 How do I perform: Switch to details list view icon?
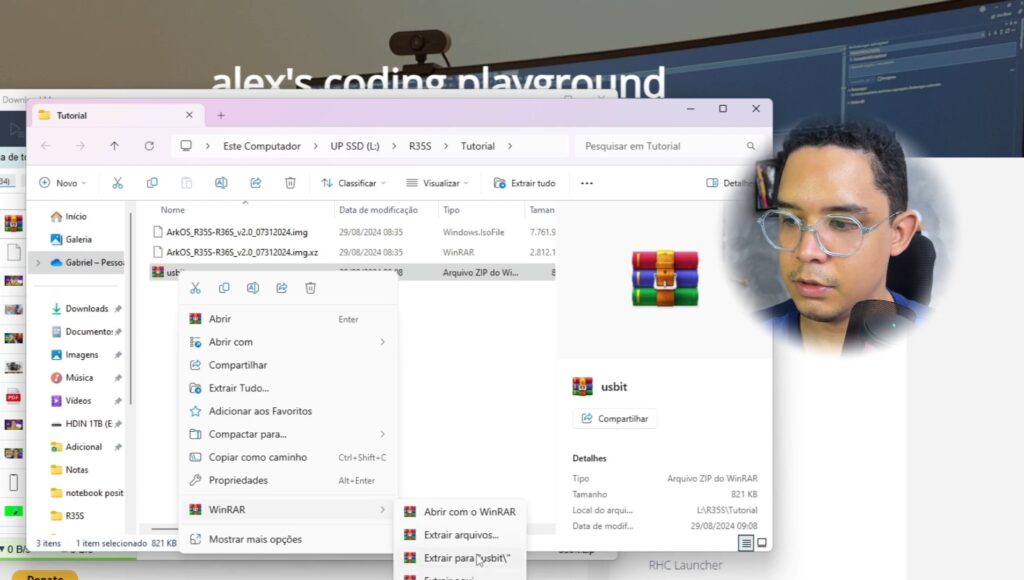(746, 543)
